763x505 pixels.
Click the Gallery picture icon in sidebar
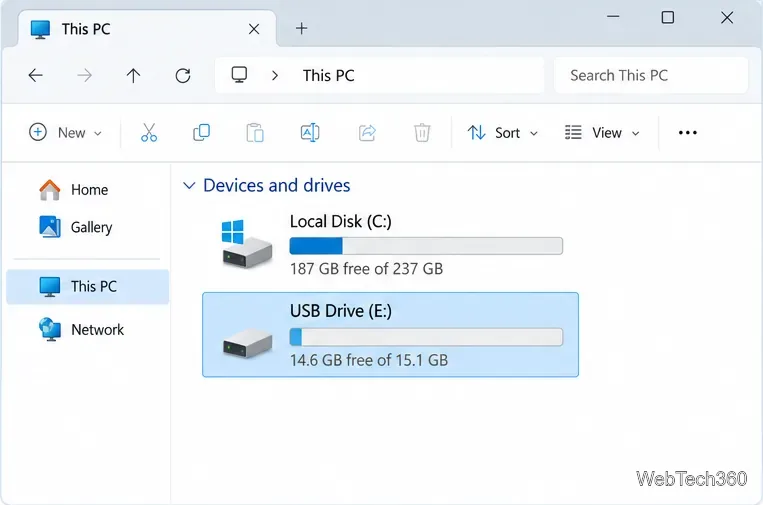(x=50, y=227)
